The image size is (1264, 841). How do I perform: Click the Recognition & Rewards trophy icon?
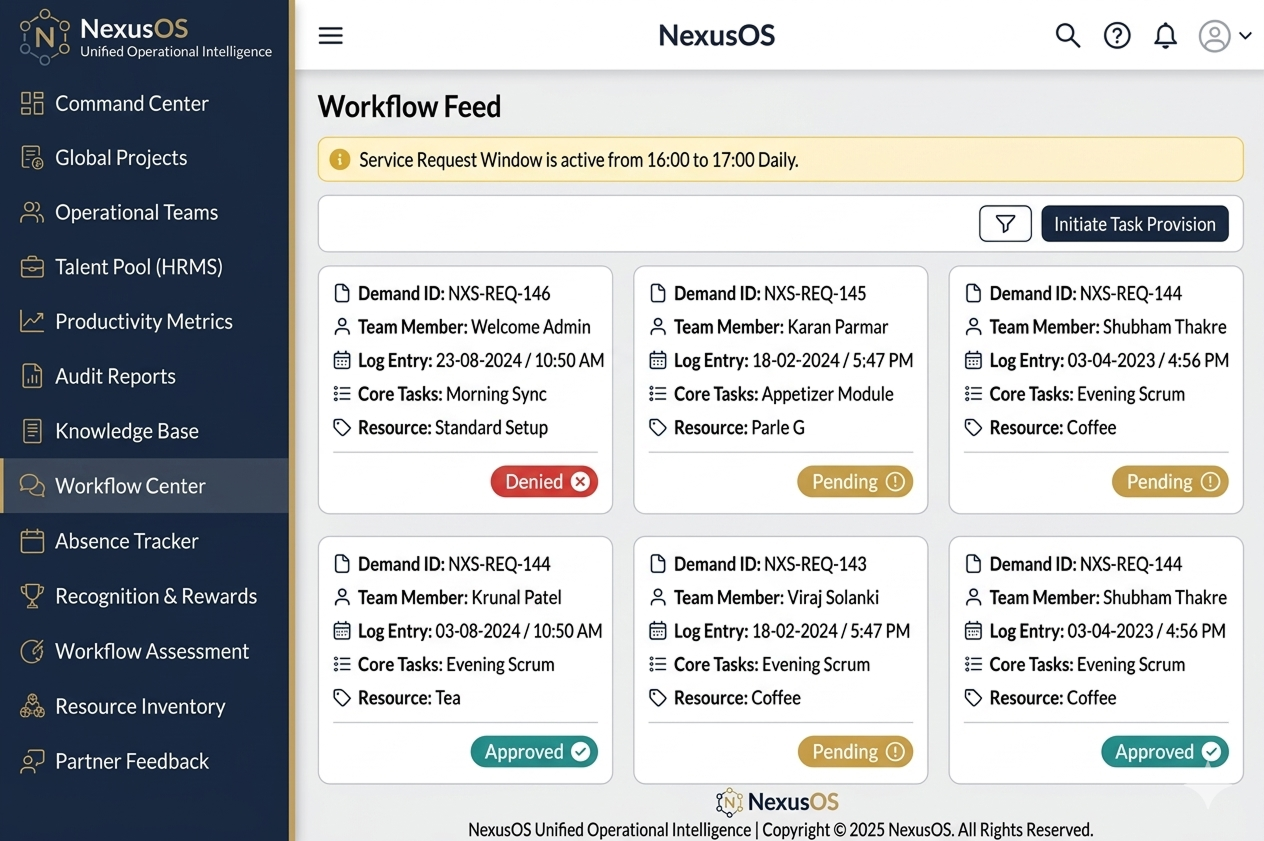point(32,596)
